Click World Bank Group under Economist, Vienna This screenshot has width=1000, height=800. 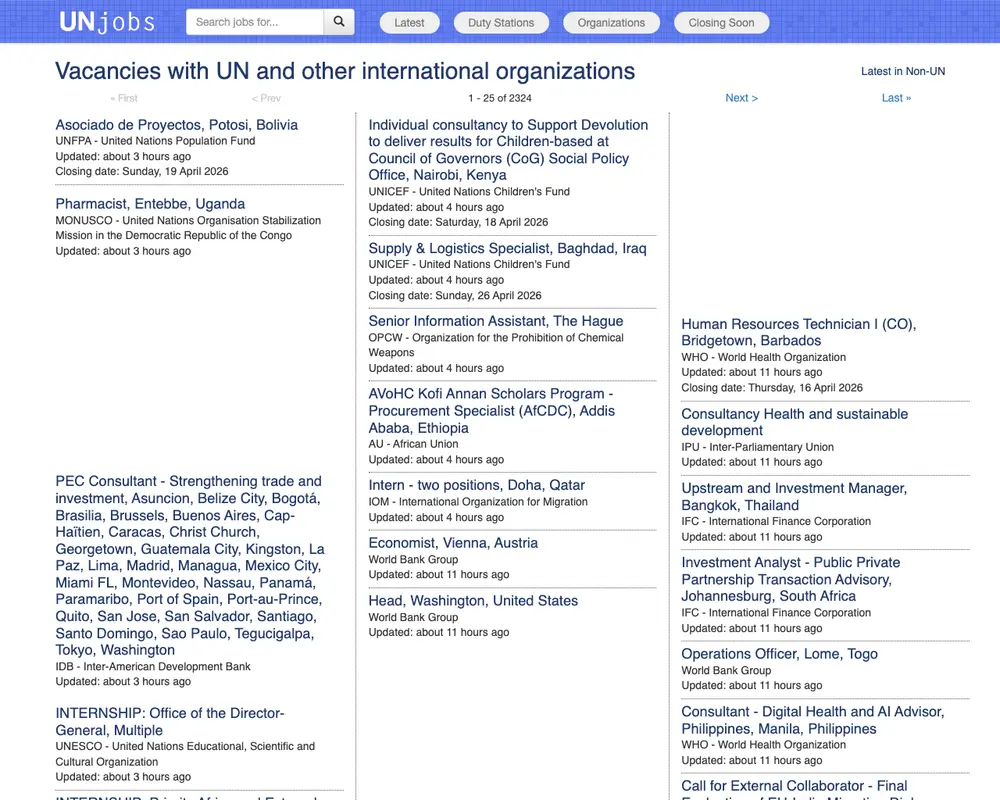pyautogui.click(x=413, y=559)
